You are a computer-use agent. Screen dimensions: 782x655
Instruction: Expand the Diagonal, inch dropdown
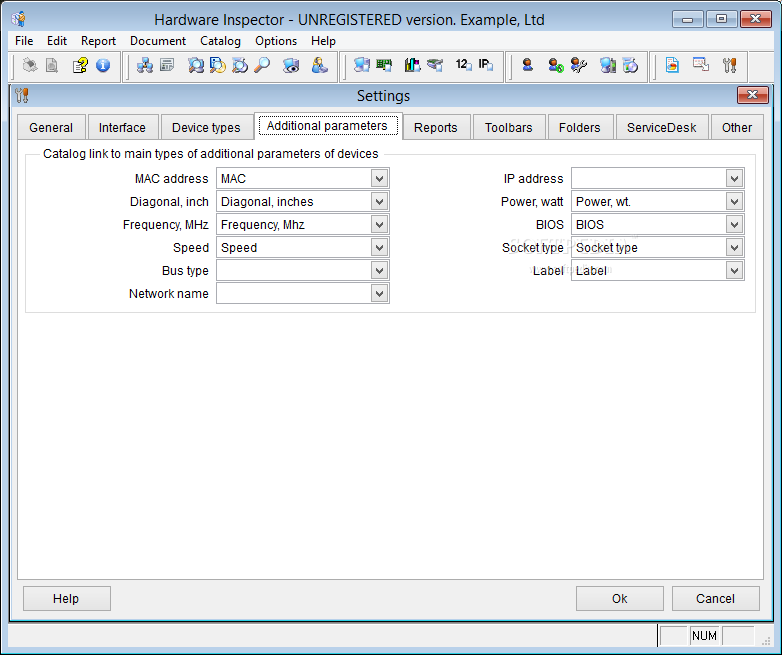click(379, 202)
